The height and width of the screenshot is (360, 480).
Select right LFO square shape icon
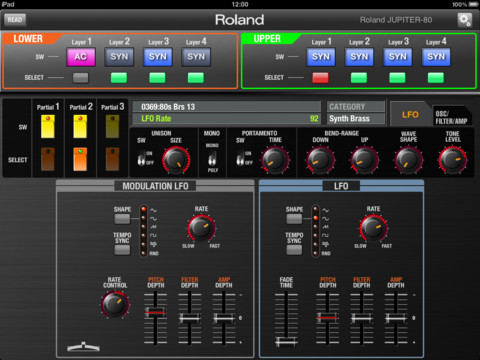325,235
